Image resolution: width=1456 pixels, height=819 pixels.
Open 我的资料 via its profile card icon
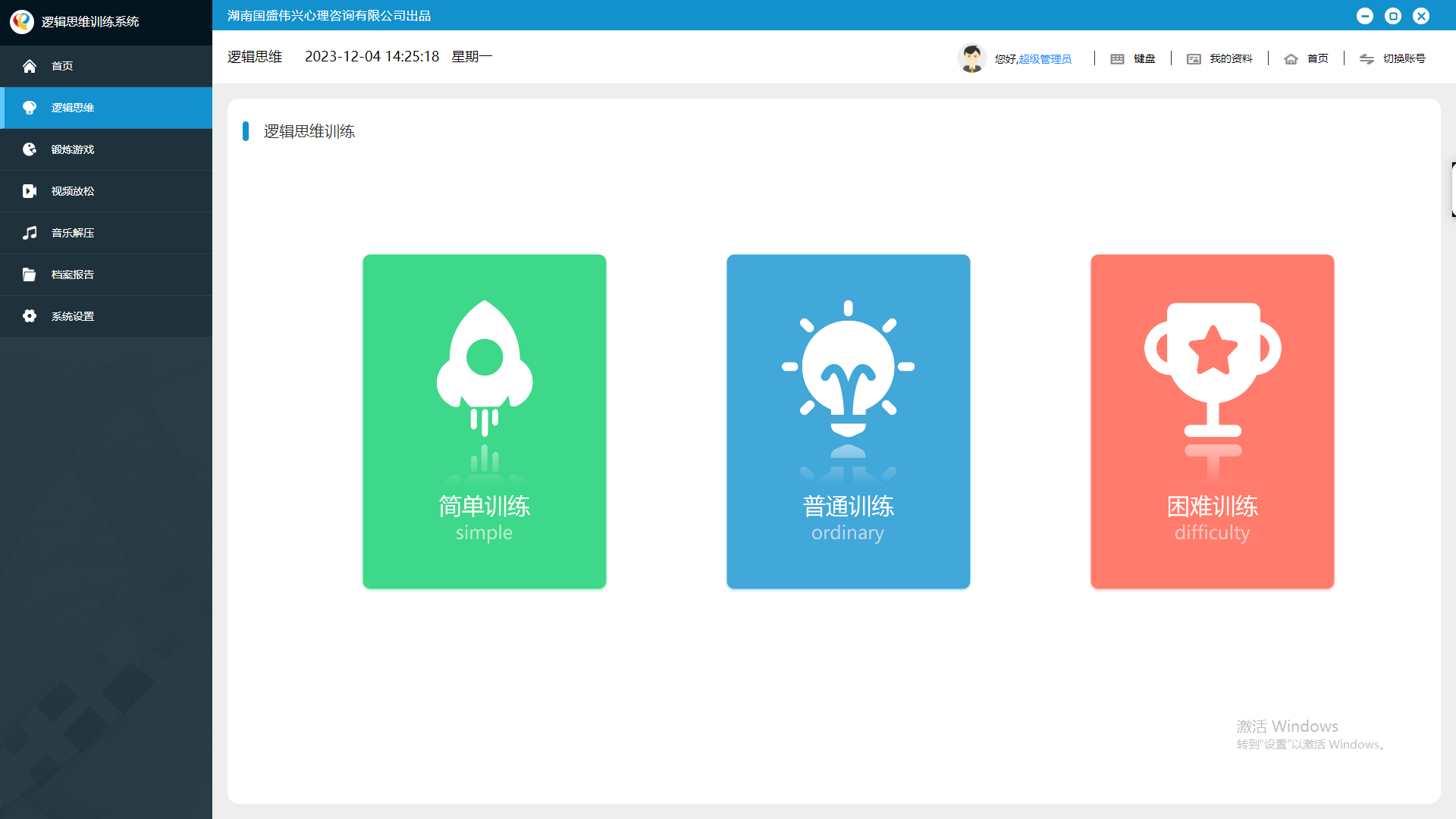point(1194,58)
